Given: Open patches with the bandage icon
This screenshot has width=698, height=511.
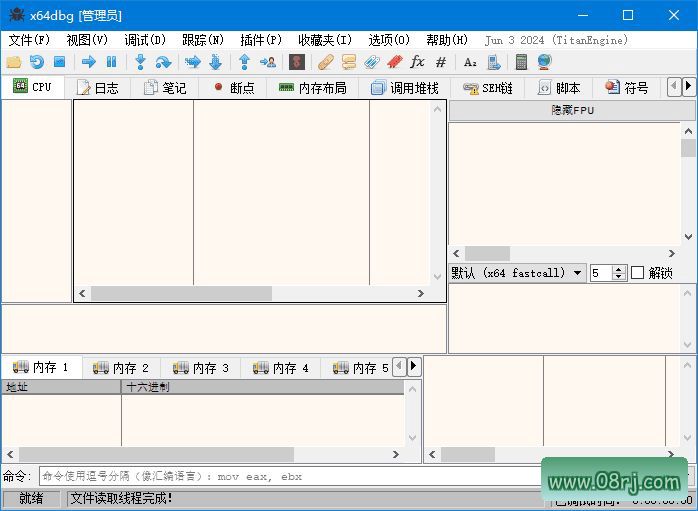Looking at the screenshot, I should 326,61.
